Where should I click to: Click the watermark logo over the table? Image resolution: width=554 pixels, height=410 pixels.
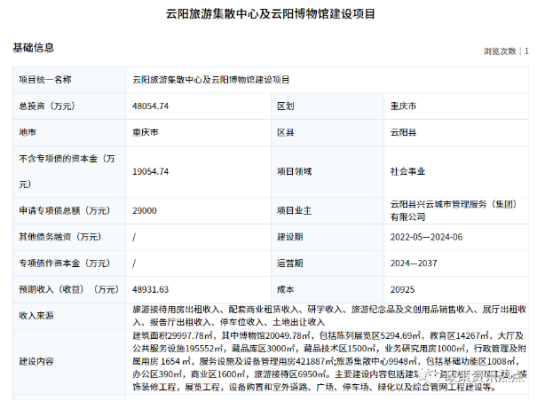point(473,374)
